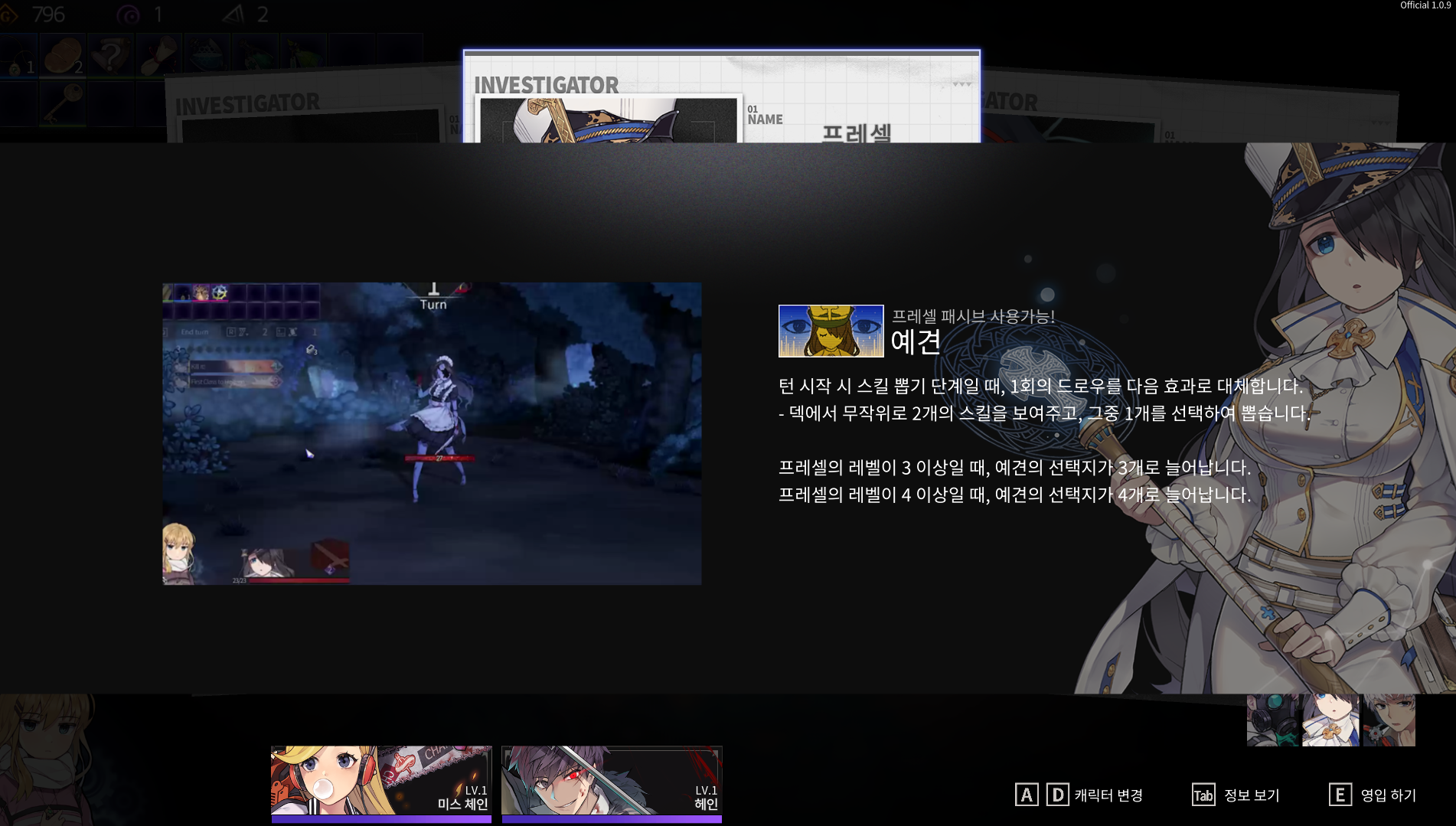Image resolution: width=1456 pixels, height=826 pixels.
Task: Click the D key prompt
Action: point(1057,795)
